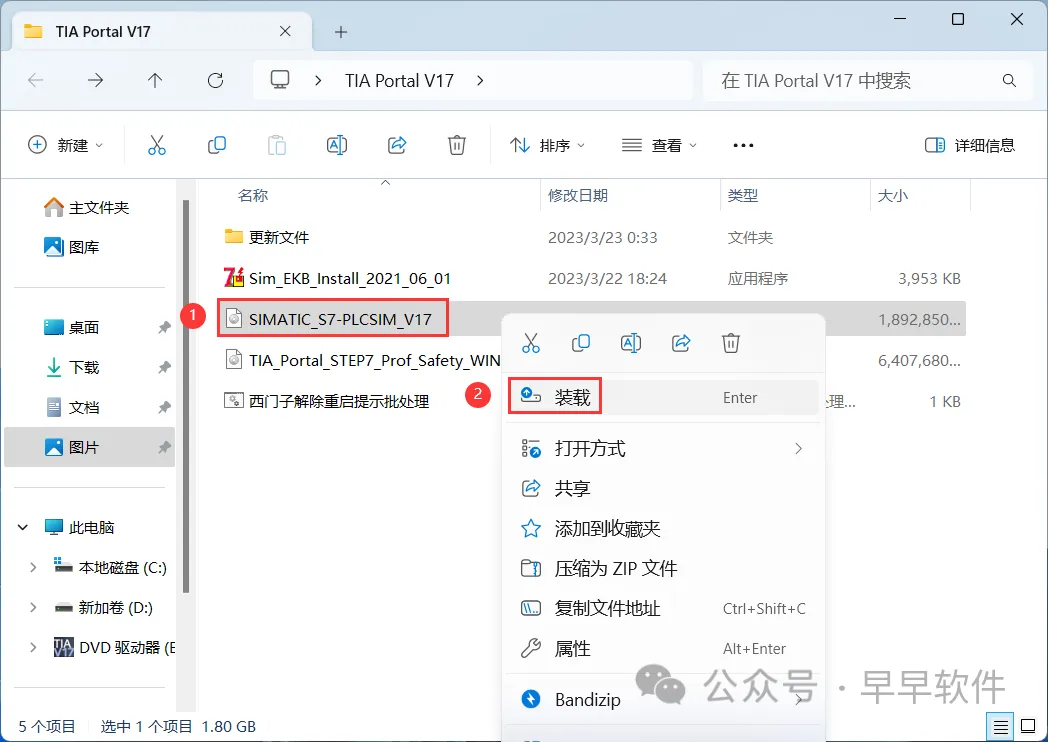Choose 添加到收藏夹 in the context menu

(662, 529)
